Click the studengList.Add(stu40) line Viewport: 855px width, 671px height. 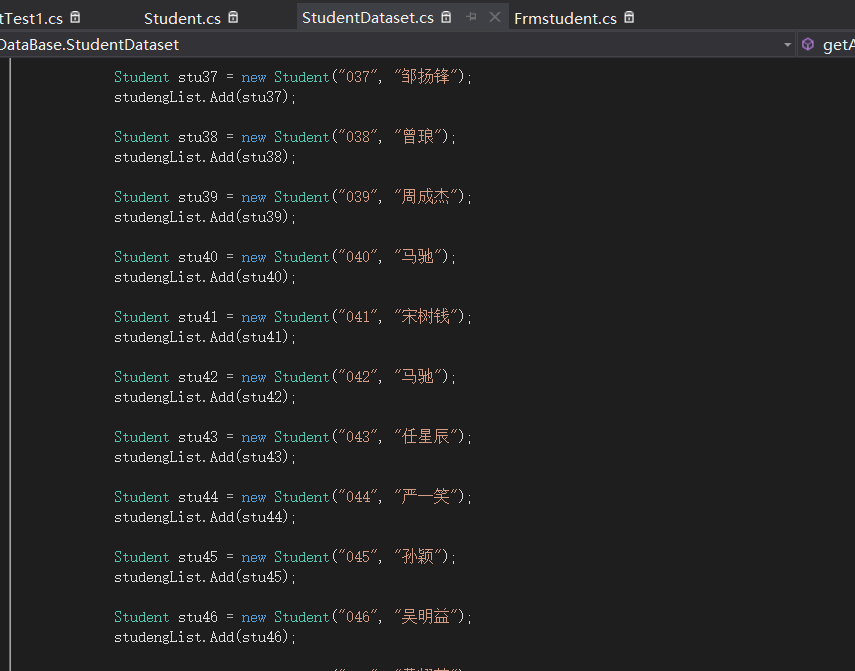[205, 277]
